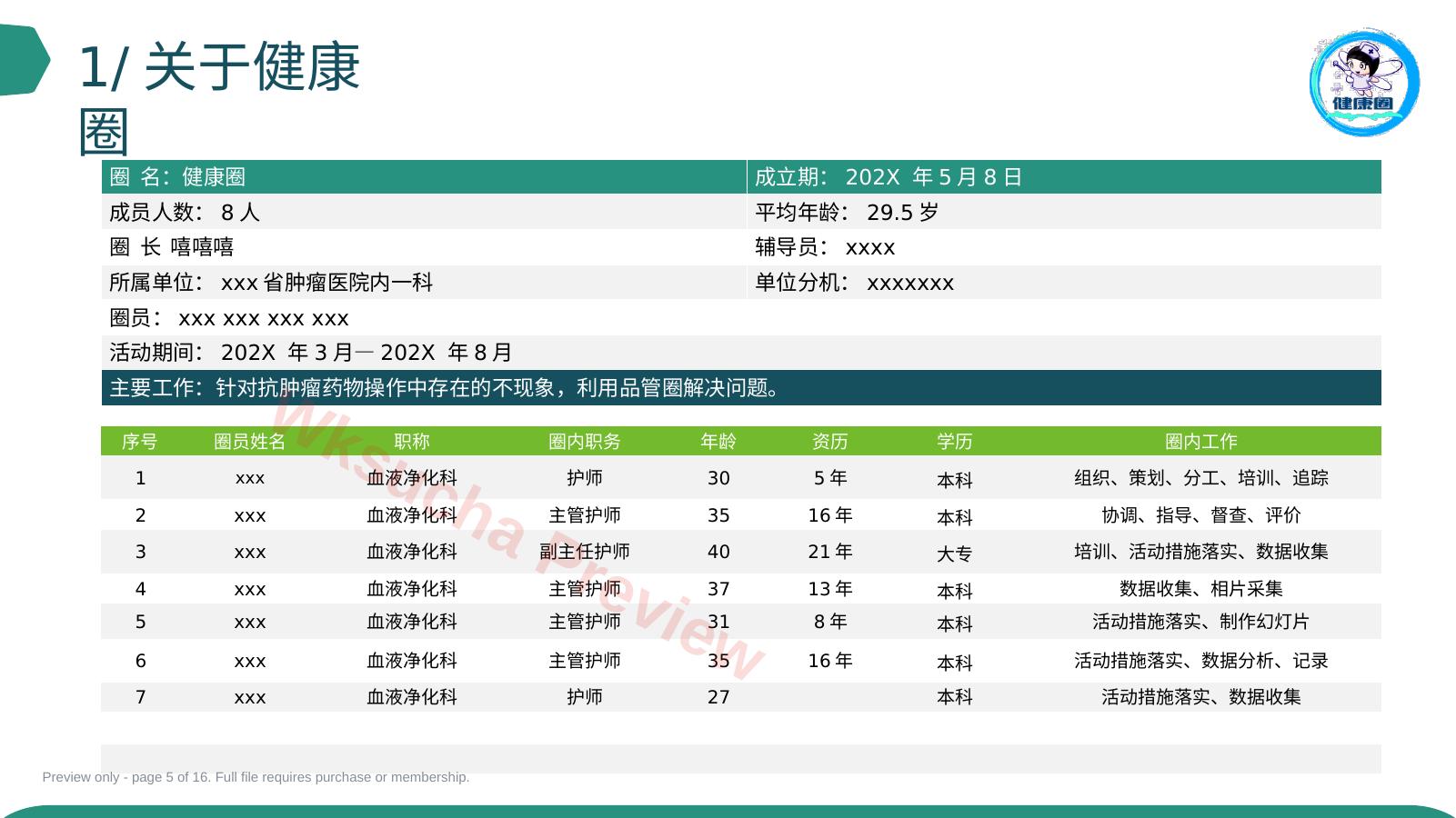Click the slide title 1/ 关于健康圈
The image size is (1456, 818).
coord(219,98)
